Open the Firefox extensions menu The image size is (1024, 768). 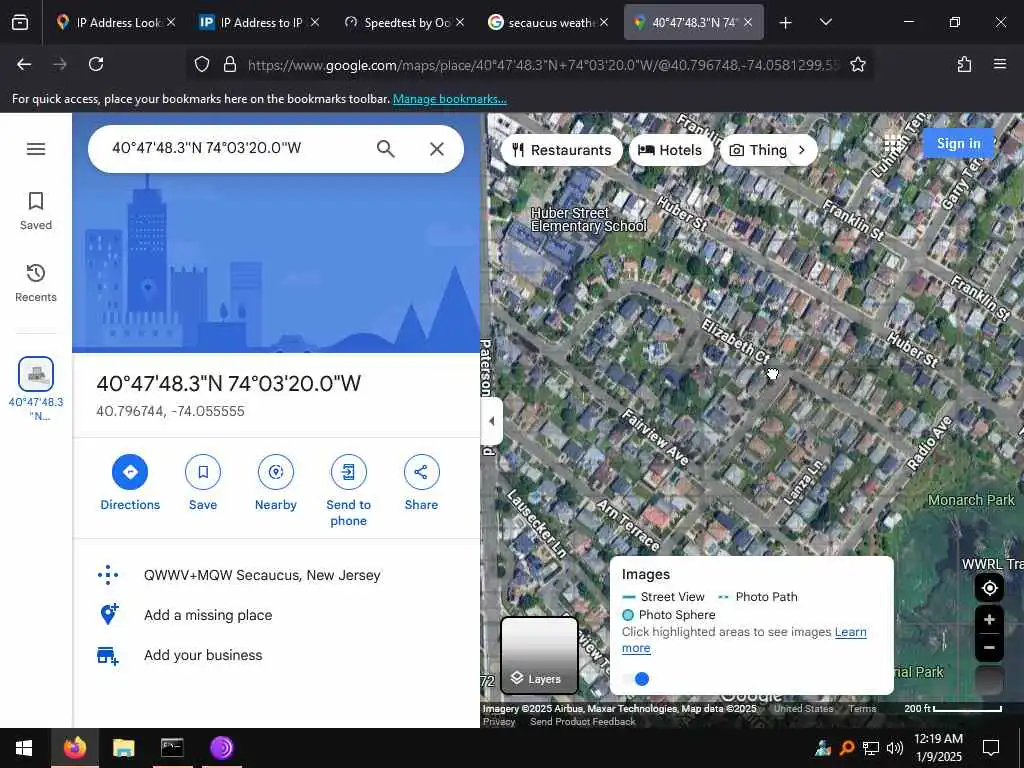tap(964, 64)
